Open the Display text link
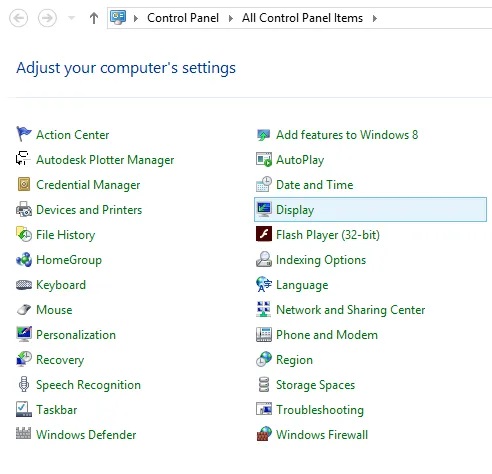The height and width of the screenshot is (474, 492). click(x=295, y=210)
